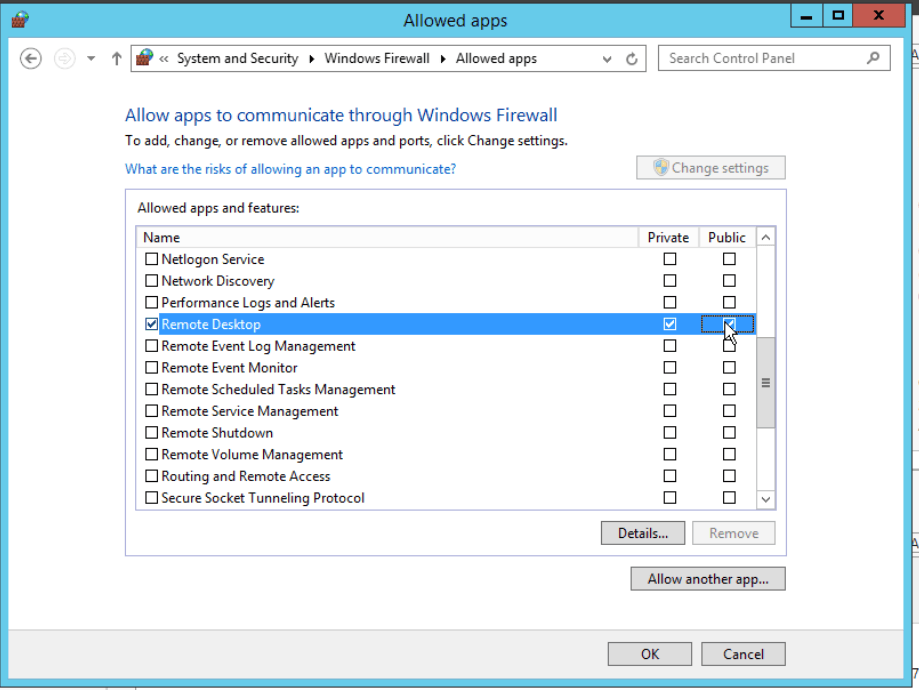Open the Details button for Remote Desktop

click(x=642, y=533)
